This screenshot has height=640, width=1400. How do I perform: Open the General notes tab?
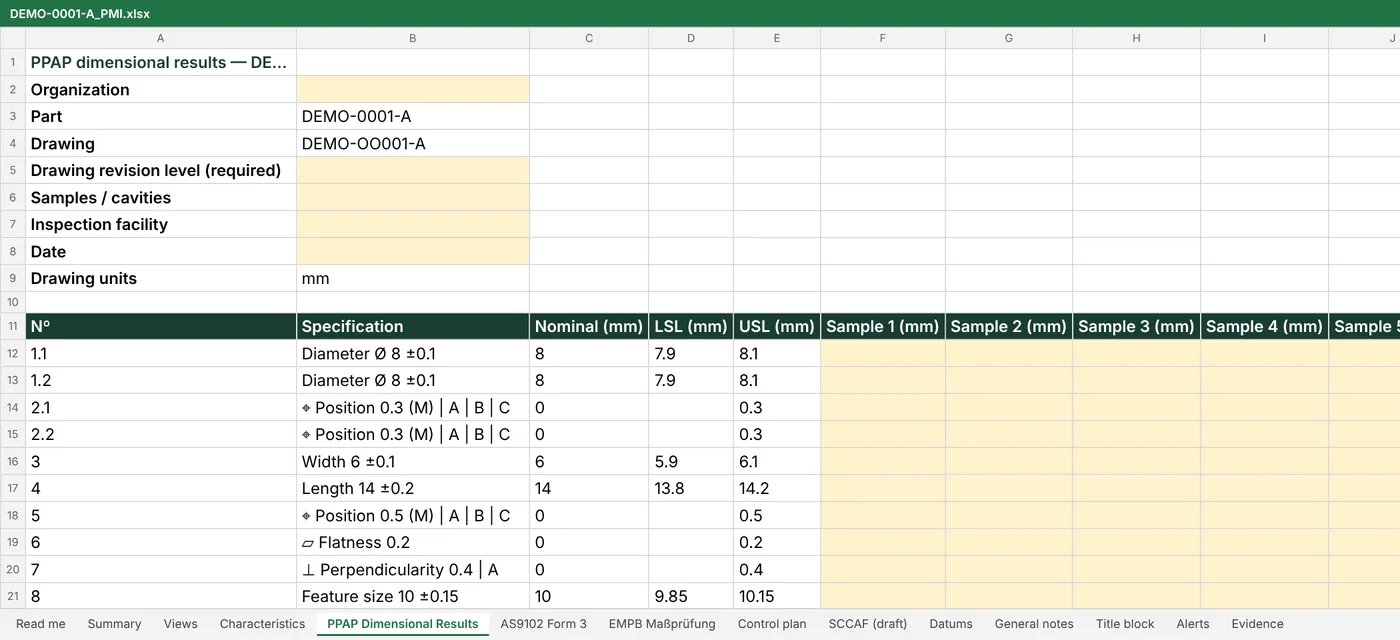tap(1034, 624)
